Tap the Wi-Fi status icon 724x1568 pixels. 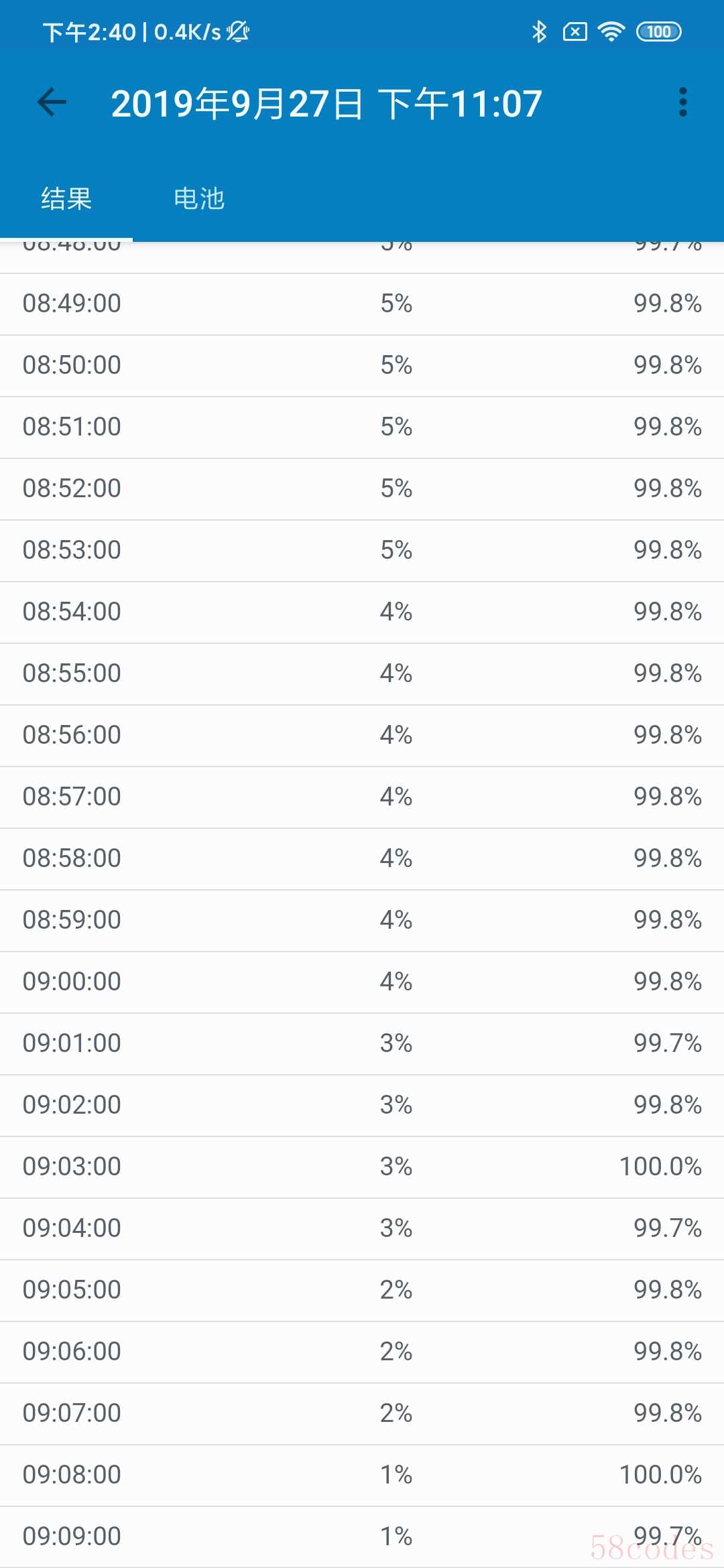[611, 31]
